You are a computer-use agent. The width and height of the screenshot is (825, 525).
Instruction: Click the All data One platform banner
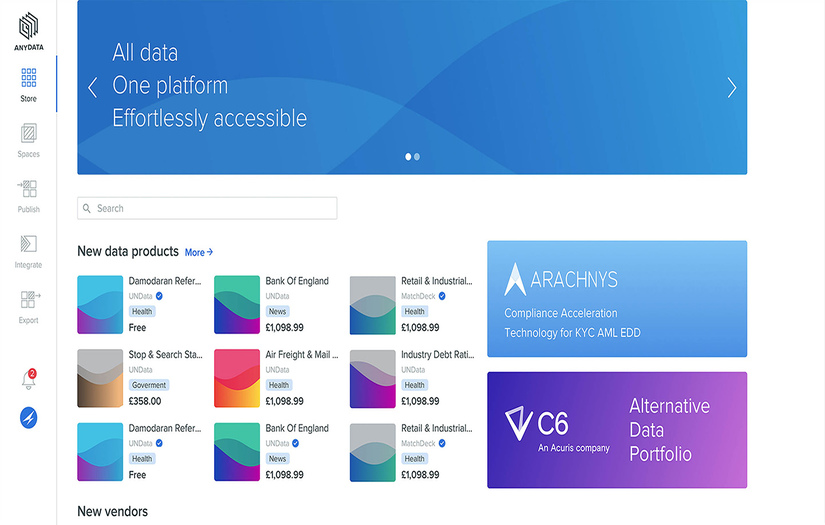[x=412, y=87]
